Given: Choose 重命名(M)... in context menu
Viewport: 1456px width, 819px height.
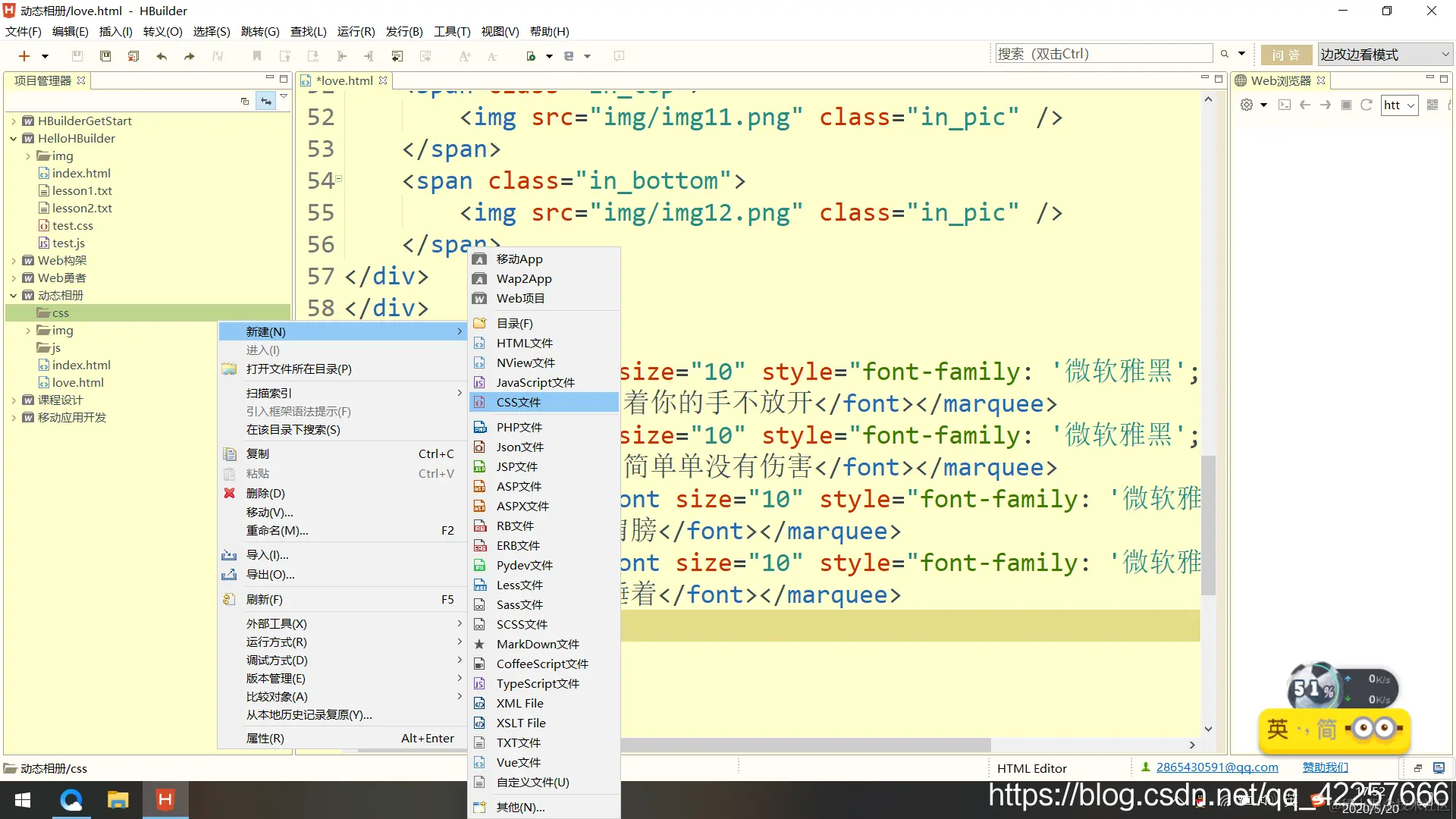Looking at the screenshot, I should (277, 531).
